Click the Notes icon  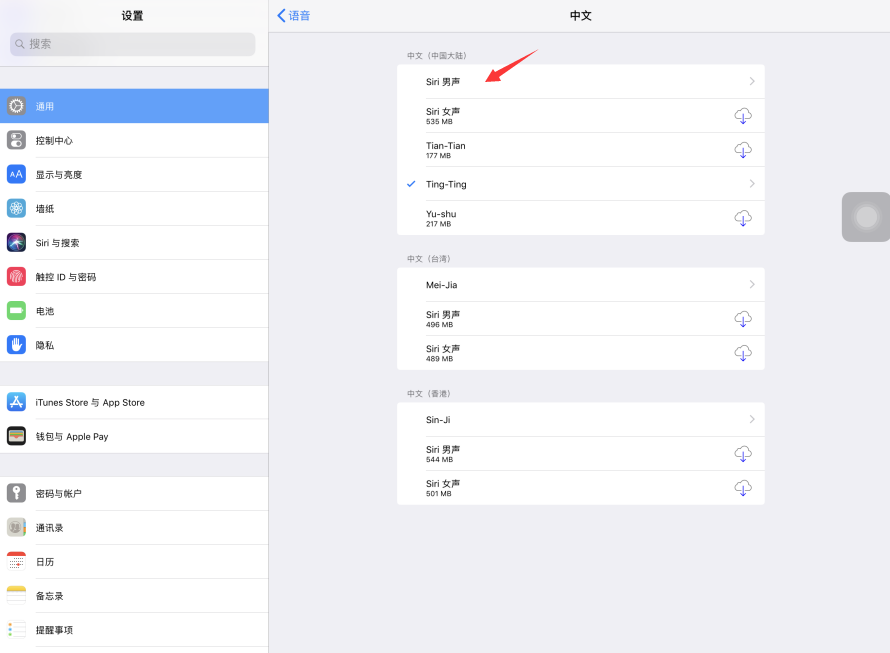point(16,595)
